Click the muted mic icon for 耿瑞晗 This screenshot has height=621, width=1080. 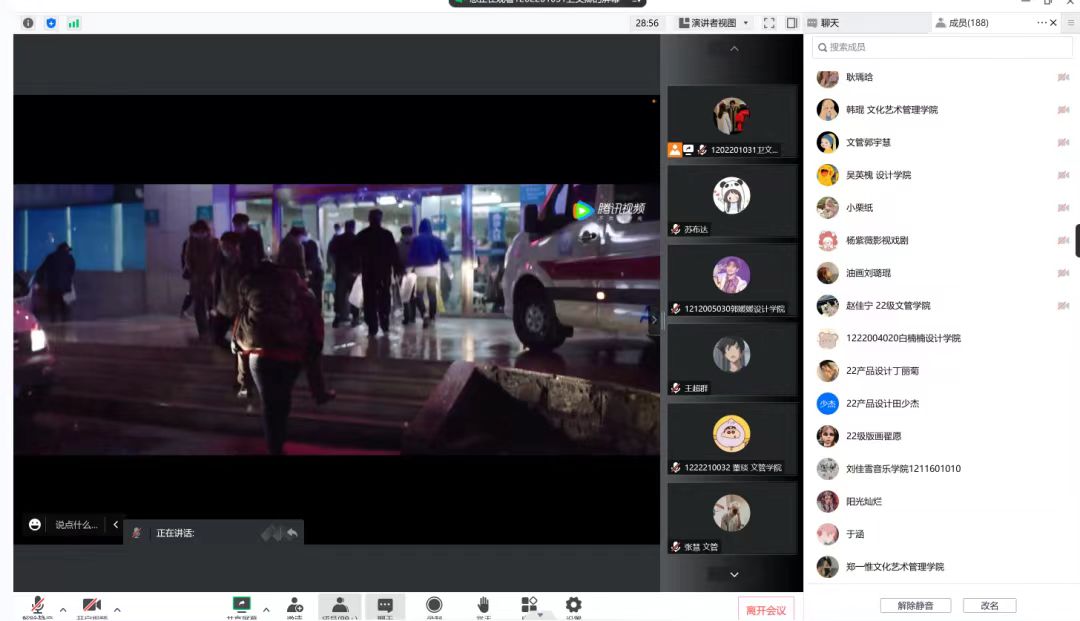point(1063,77)
